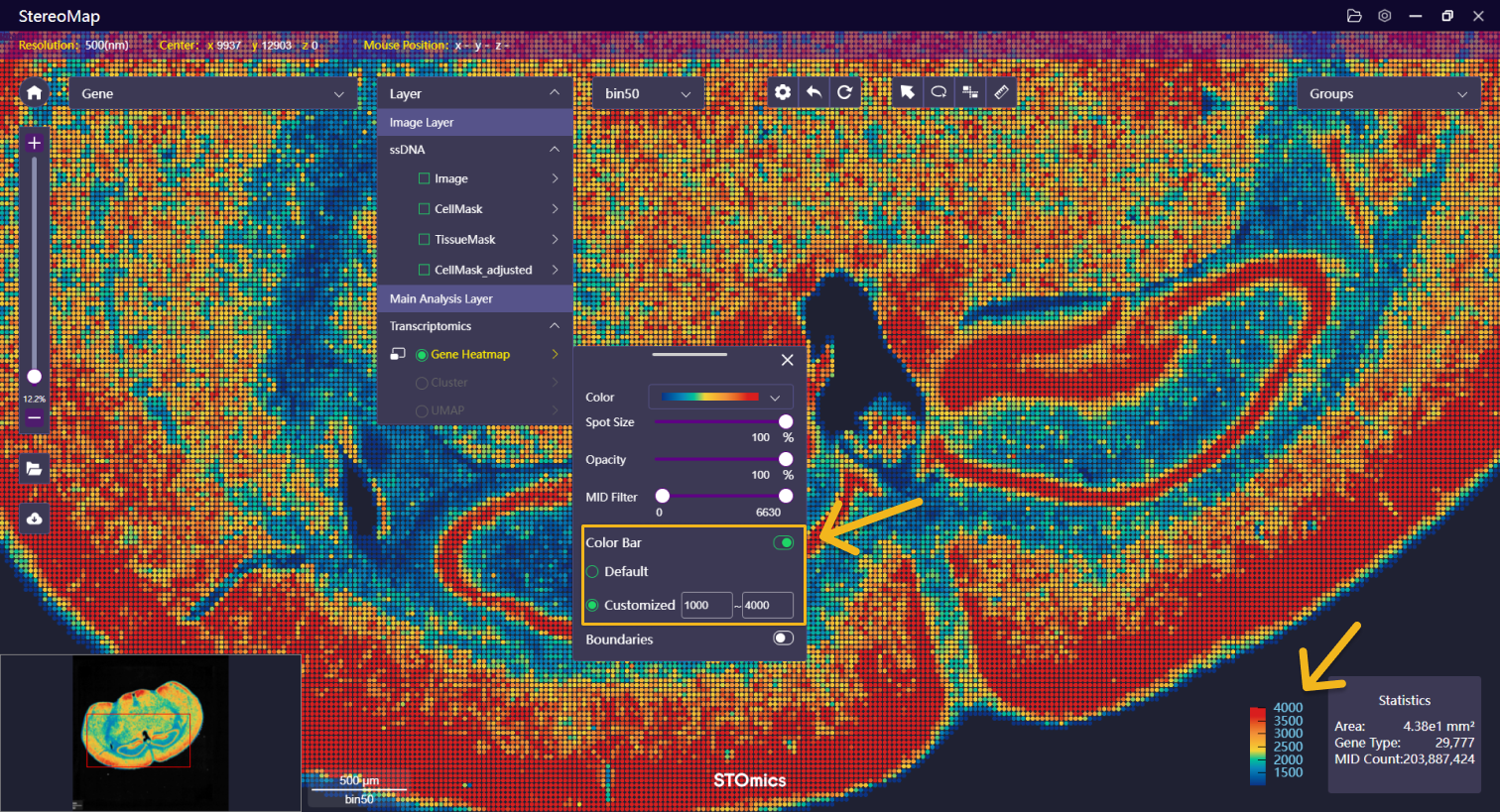Click the undo arrow icon

(813, 92)
